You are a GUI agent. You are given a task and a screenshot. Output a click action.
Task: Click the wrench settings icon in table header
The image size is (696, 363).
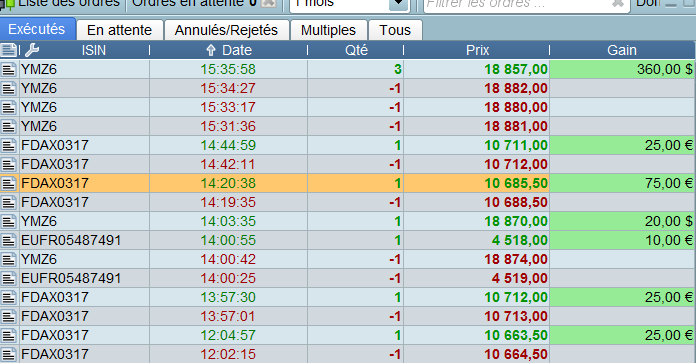pyautogui.click(x=32, y=50)
